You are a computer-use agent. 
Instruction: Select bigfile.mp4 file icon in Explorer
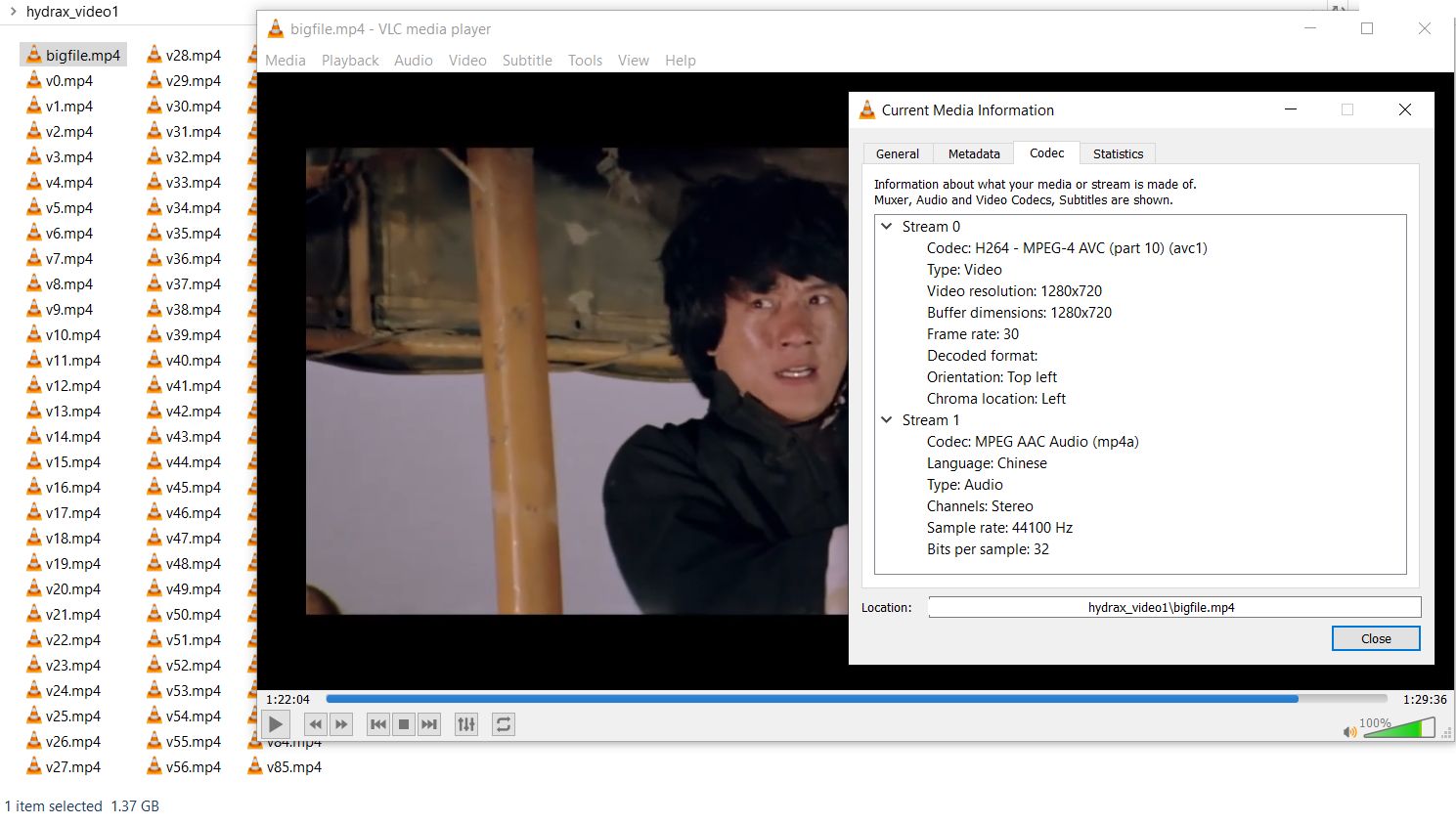(34, 55)
